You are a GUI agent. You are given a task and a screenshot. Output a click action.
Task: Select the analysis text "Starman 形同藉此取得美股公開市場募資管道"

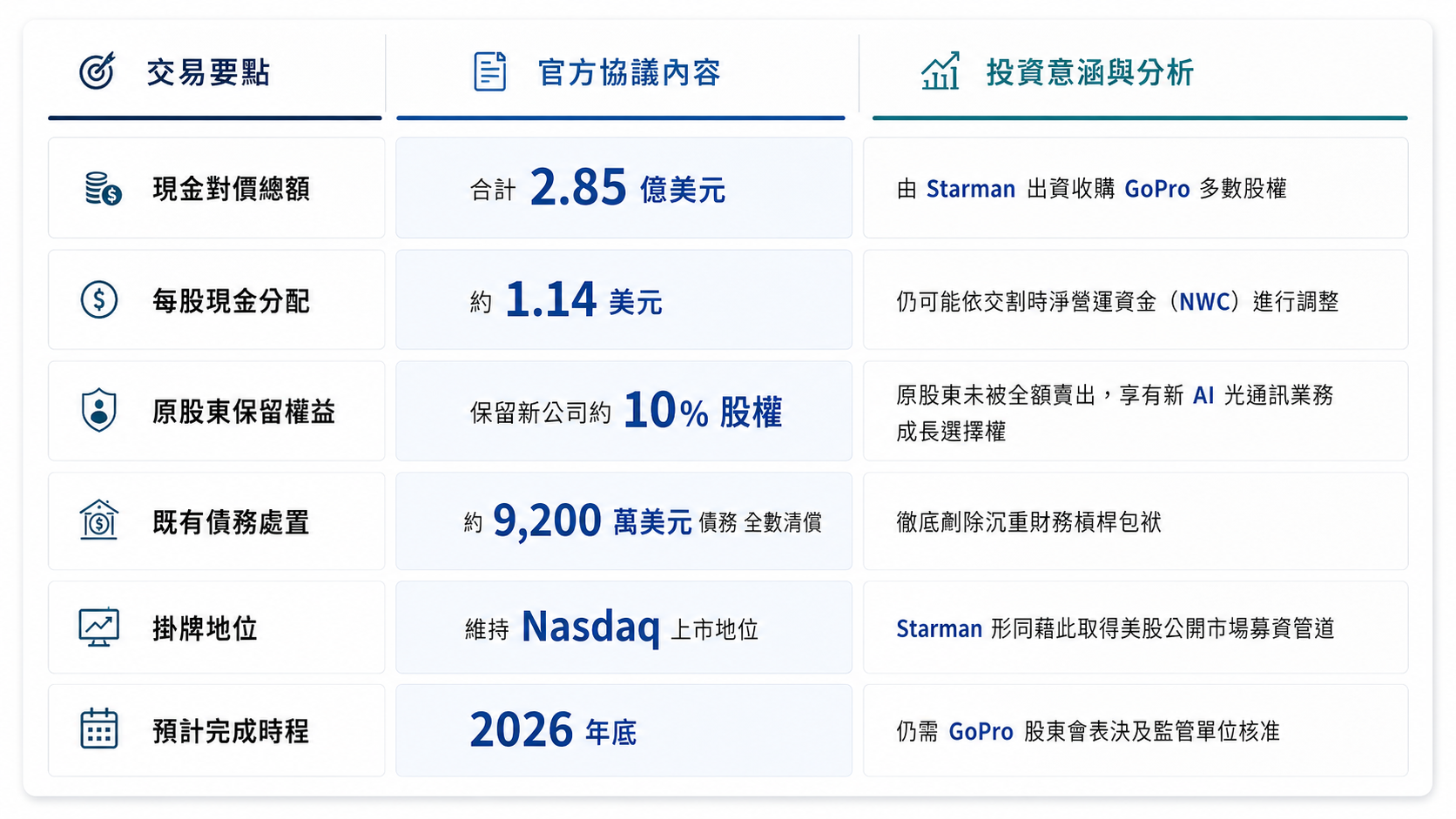click(1116, 628)
